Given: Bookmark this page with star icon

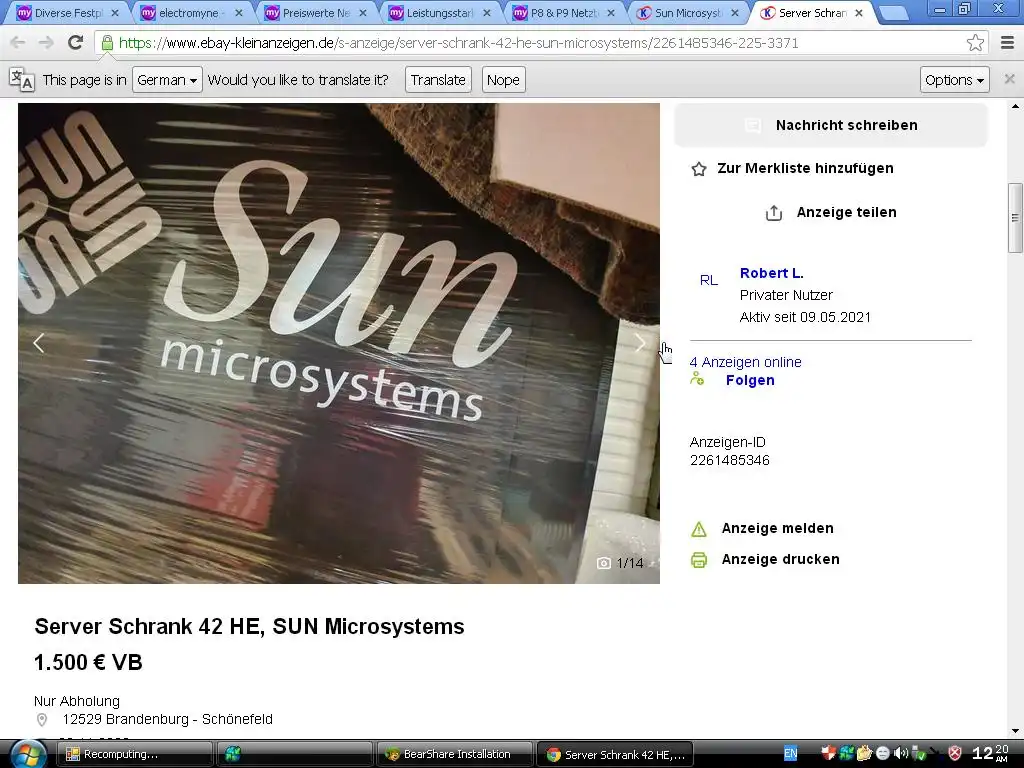Looking at the screenshot, I should tap(975, 43).
